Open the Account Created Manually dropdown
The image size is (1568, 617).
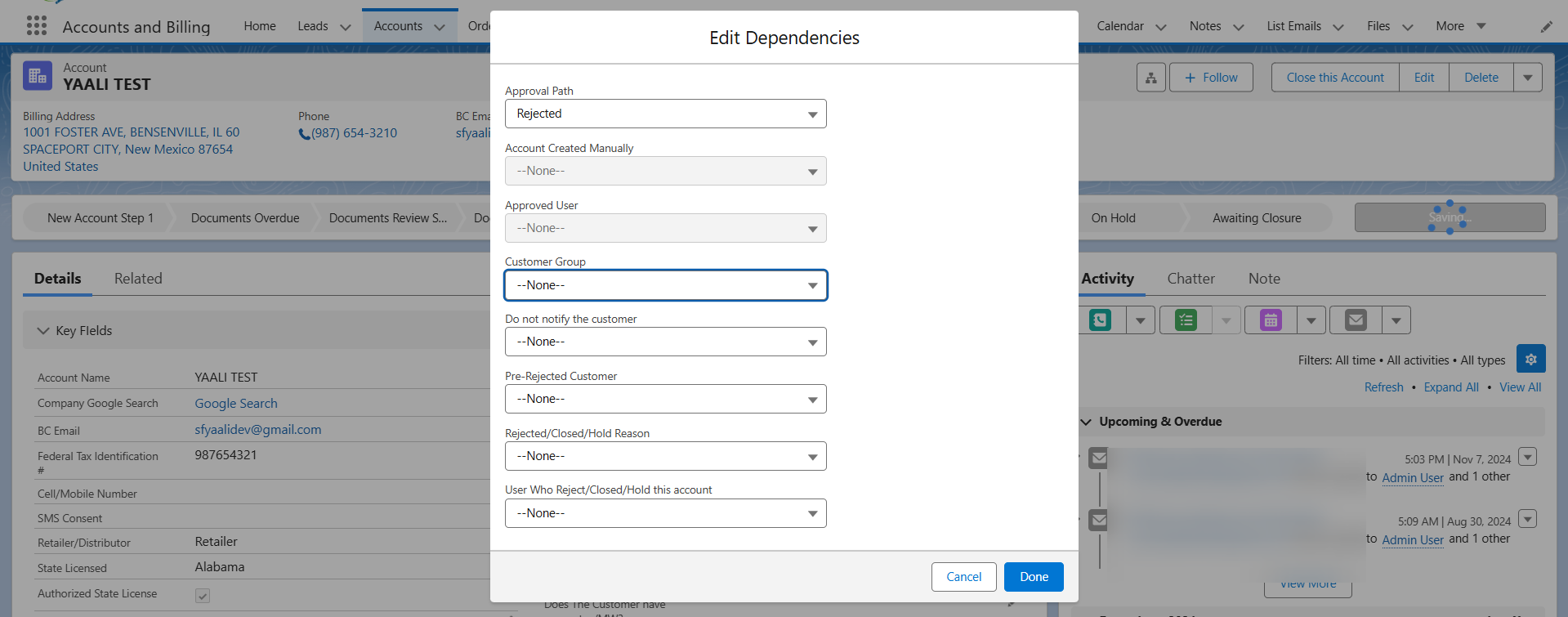click(x=665, y=171)
